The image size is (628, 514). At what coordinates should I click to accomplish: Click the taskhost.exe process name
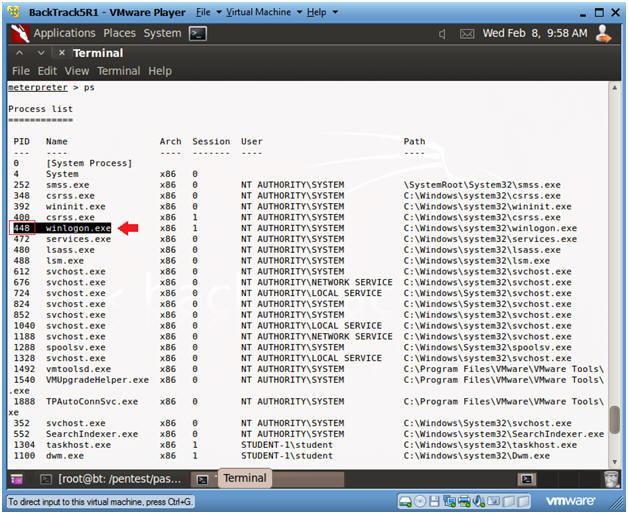[78, 444]
